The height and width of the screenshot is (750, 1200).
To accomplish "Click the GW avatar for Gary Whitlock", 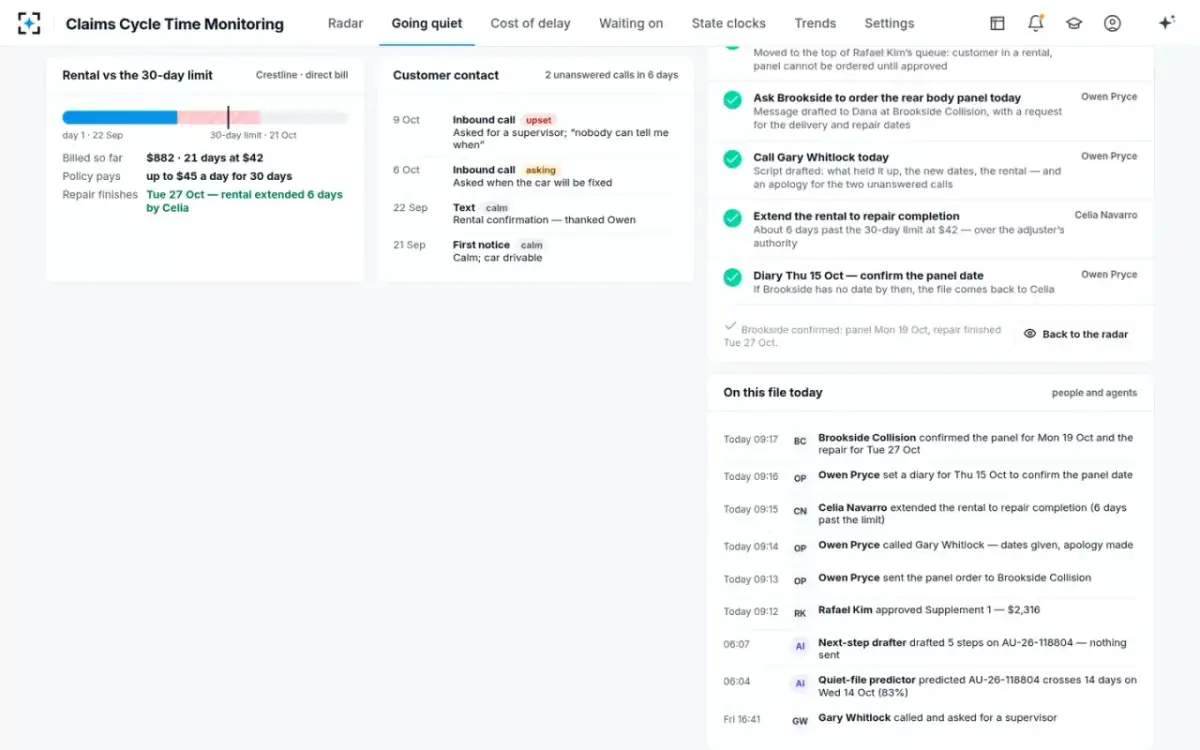I will 800,720.
